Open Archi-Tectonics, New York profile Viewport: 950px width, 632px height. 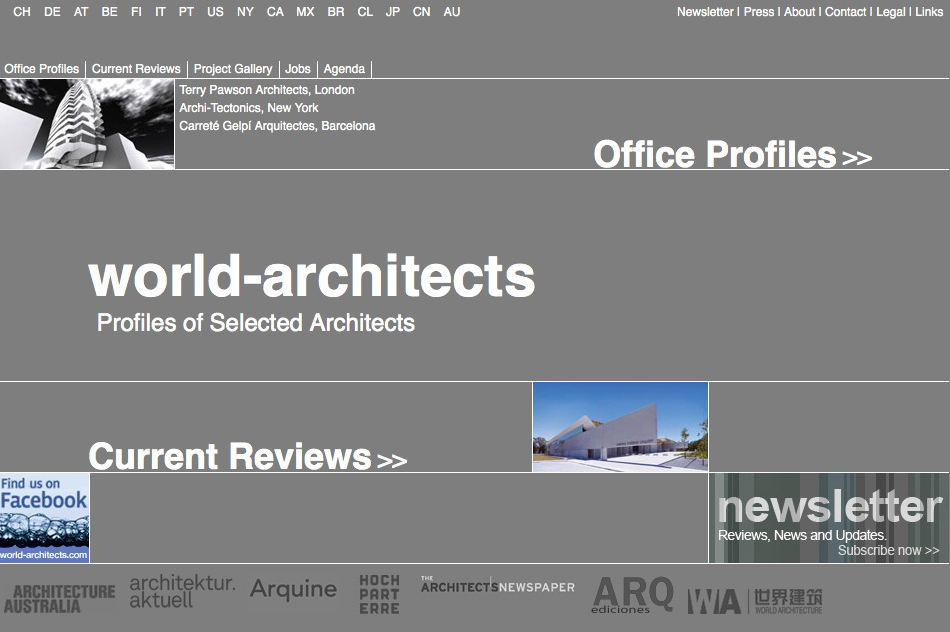tap(248, 108)
